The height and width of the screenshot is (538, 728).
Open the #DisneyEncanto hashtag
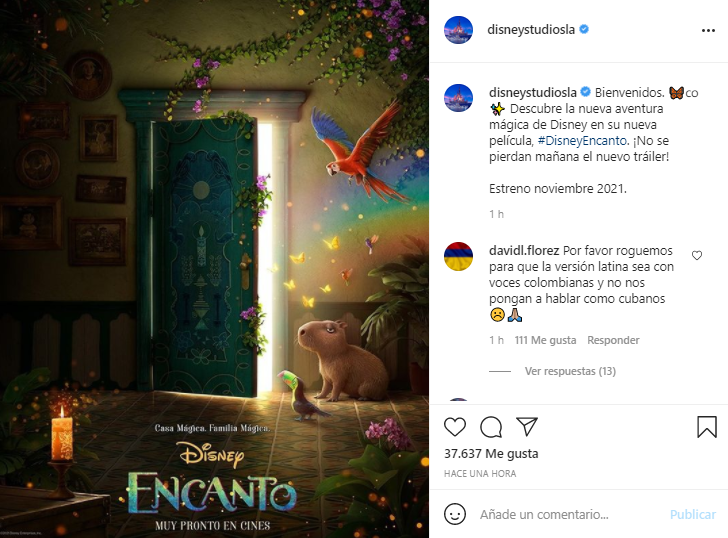pyautogui.click(x=582, y=141)
